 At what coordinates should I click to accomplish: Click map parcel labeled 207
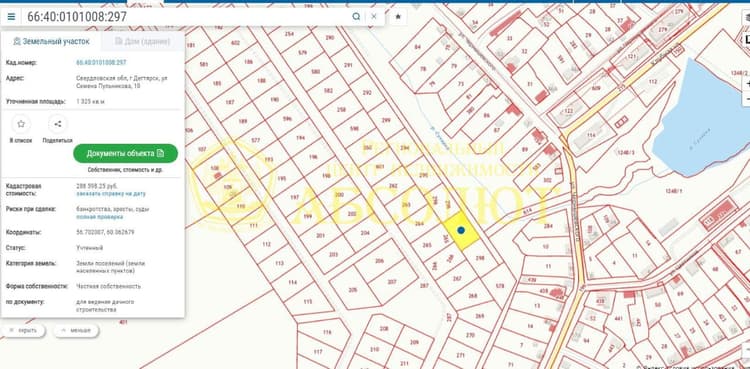pyautogui.click(x=392, y=282)
